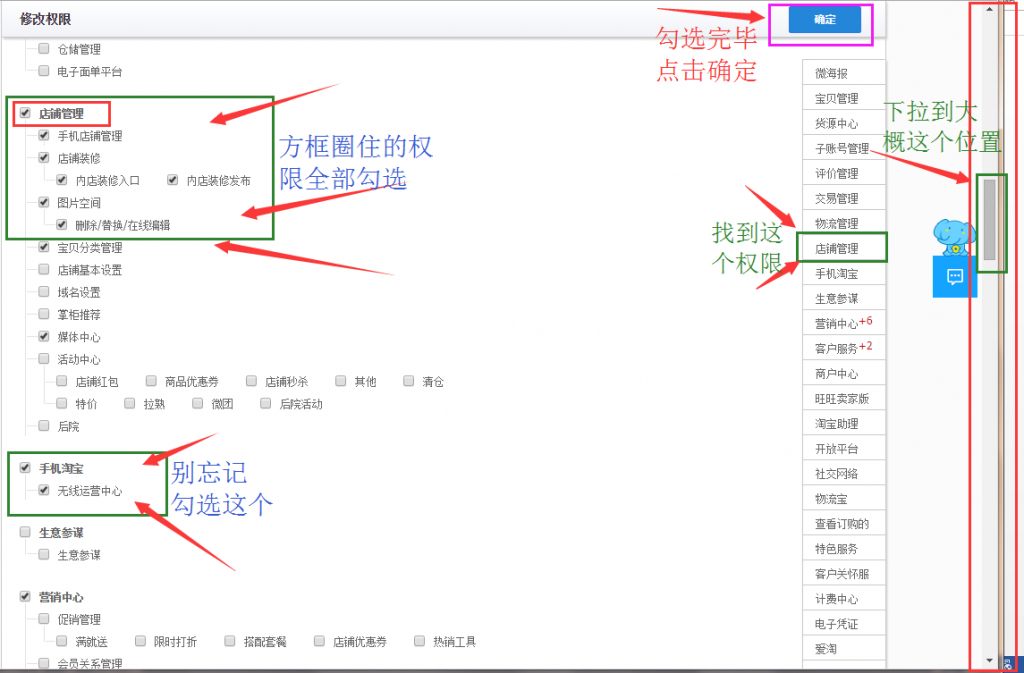This screenshot has height=673, width=1024.
Task: Toggle the 仓储管理 checkbox
Action: click(44, 48)
